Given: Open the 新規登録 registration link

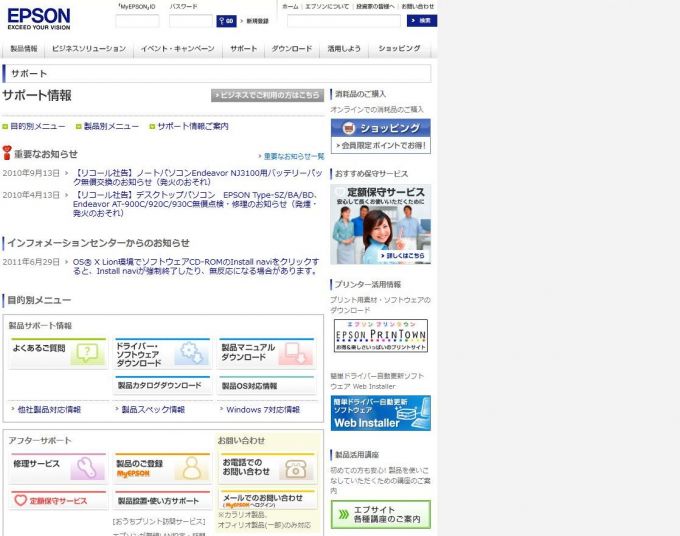Looking at the screenshot, I should (257, 21).
